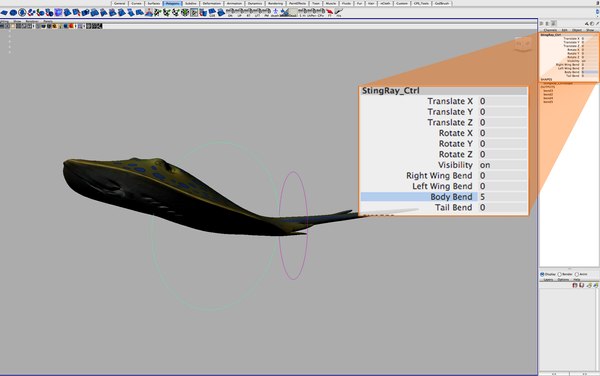Click the blue ellipse-shaped primitive shelf icon

pos(13,13)
